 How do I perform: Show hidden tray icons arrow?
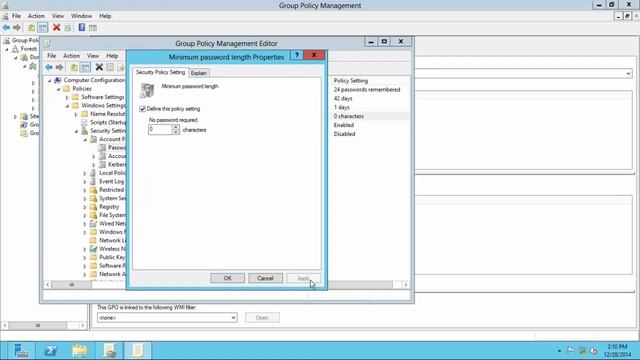(559, 351)
